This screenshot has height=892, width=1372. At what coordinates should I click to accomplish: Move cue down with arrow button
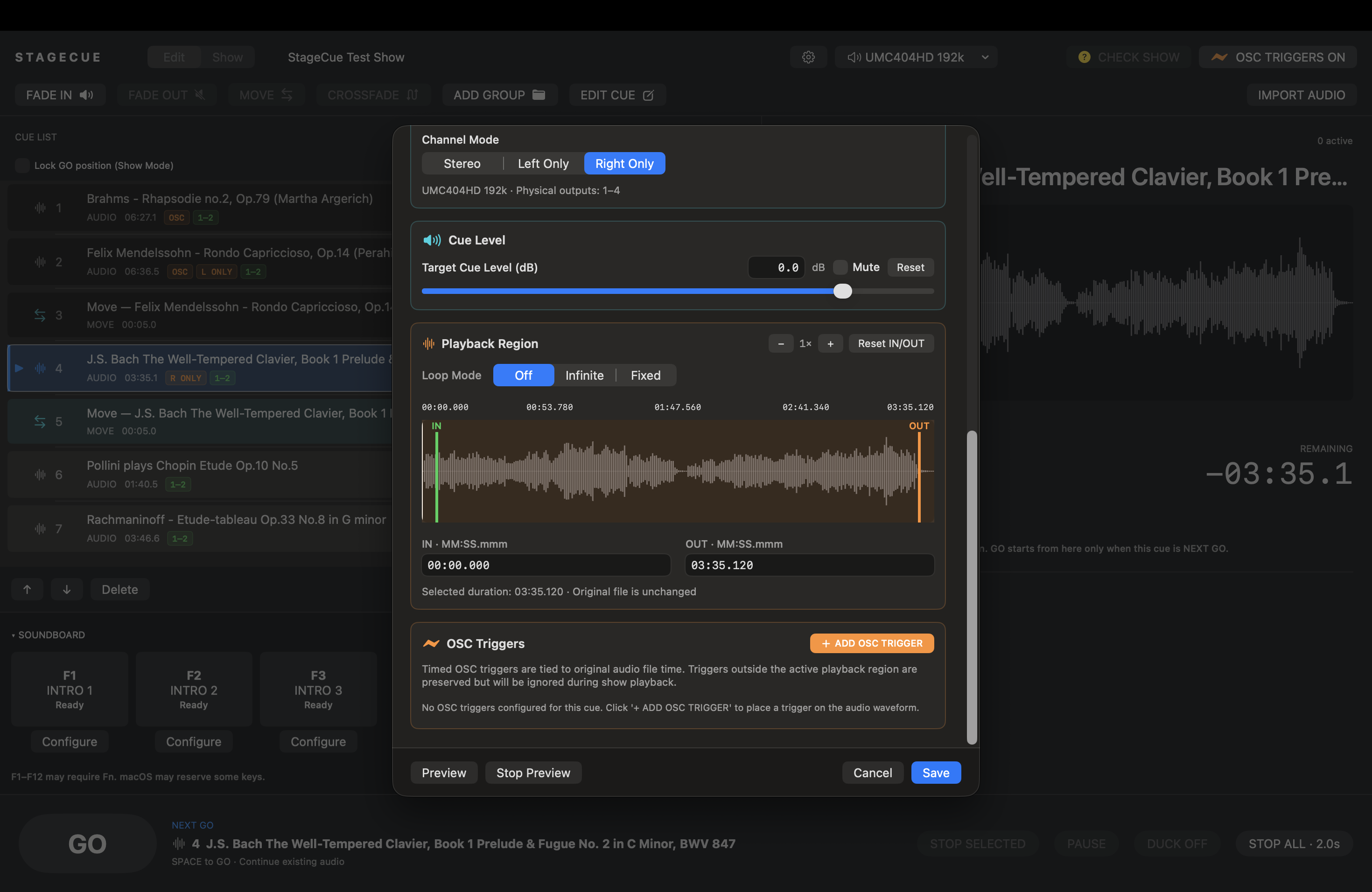click(x=67, y=589)
